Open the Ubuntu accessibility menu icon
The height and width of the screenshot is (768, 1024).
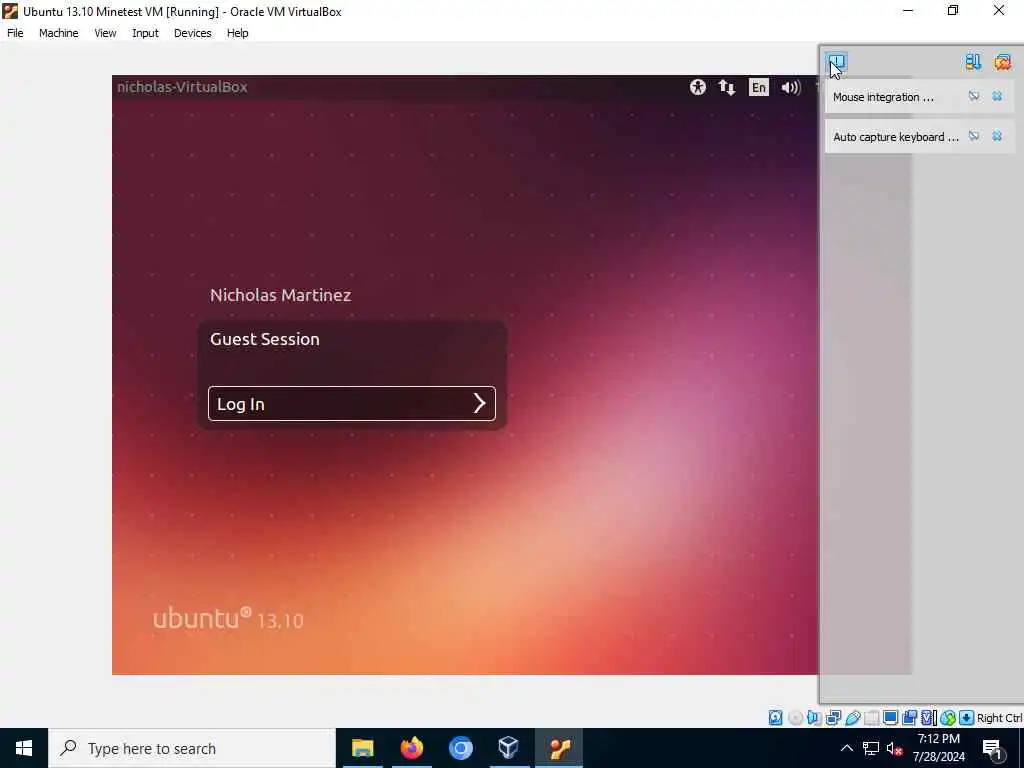point(697,87)
